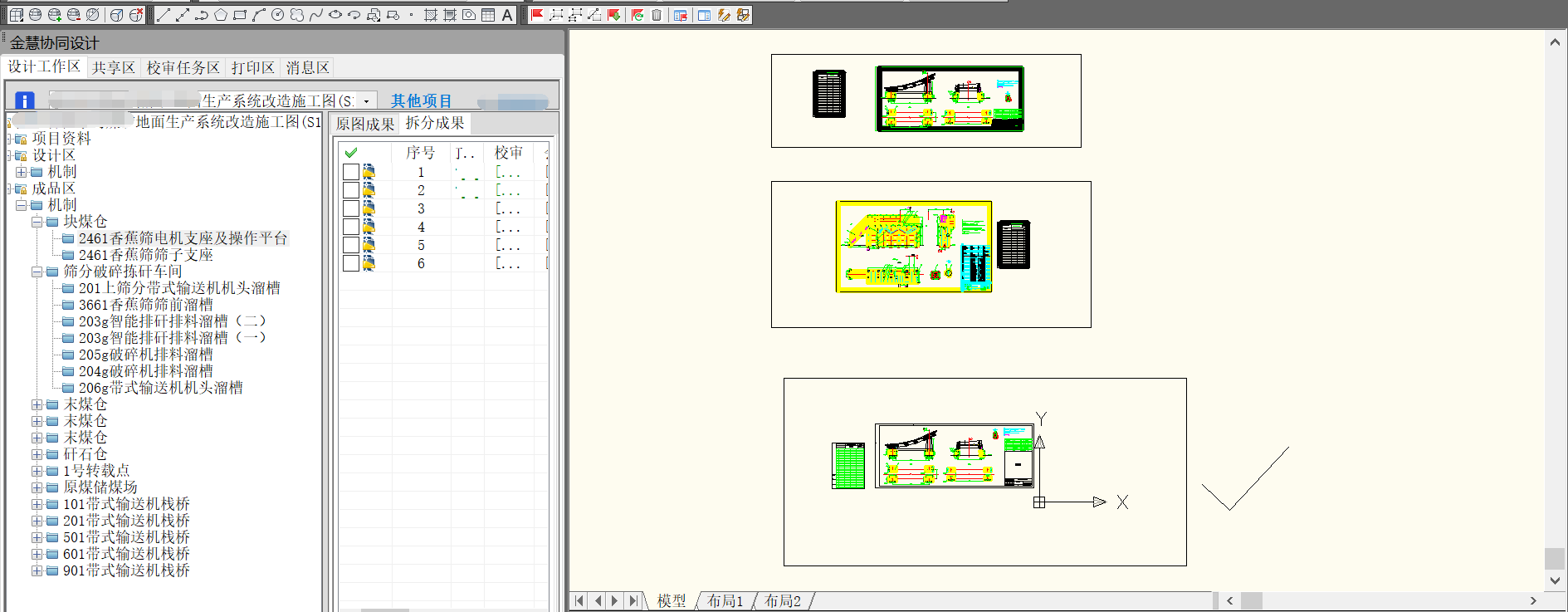The height and width of the screenshot is (612, 1568).
Task: Click the vertical scrollbar down arrow
Action: click(1555, 580)
